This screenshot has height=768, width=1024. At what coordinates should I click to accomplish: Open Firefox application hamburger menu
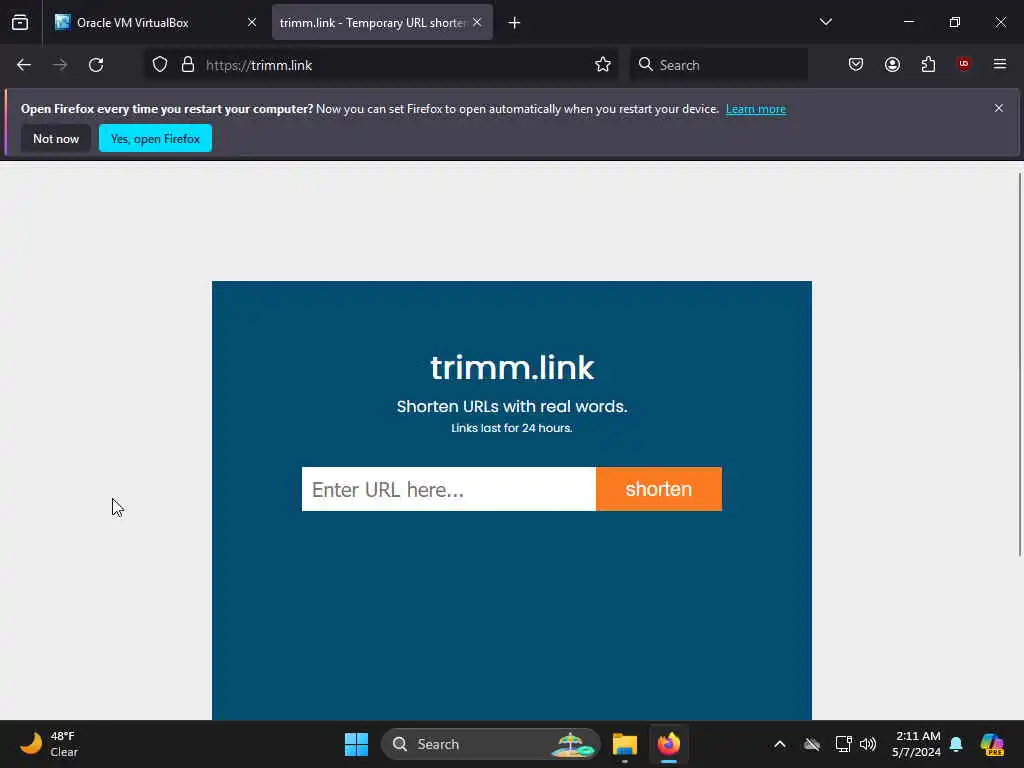1000,64
